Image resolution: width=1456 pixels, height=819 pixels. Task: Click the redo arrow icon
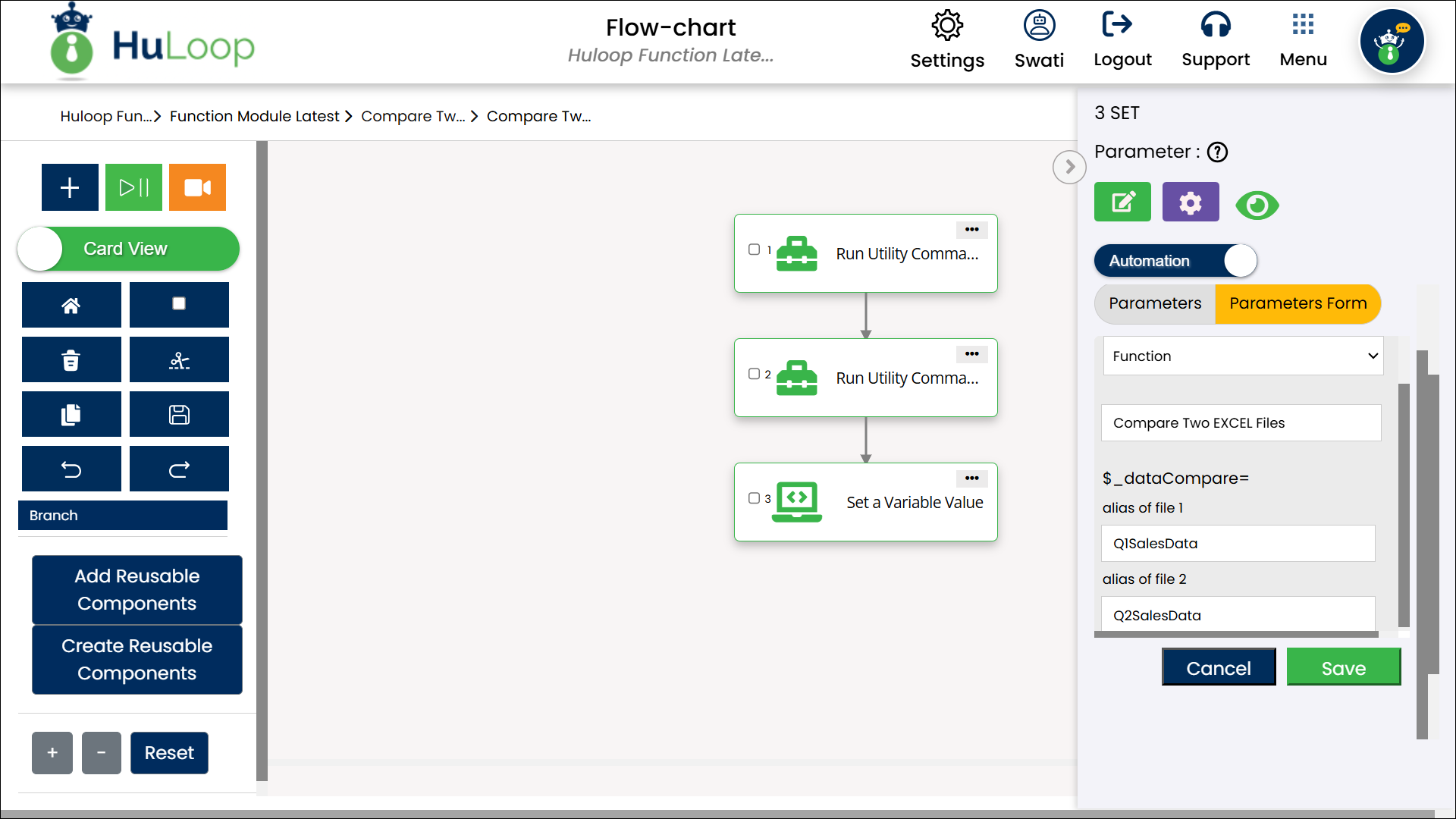pyautogui.click(x=179, y=469)
